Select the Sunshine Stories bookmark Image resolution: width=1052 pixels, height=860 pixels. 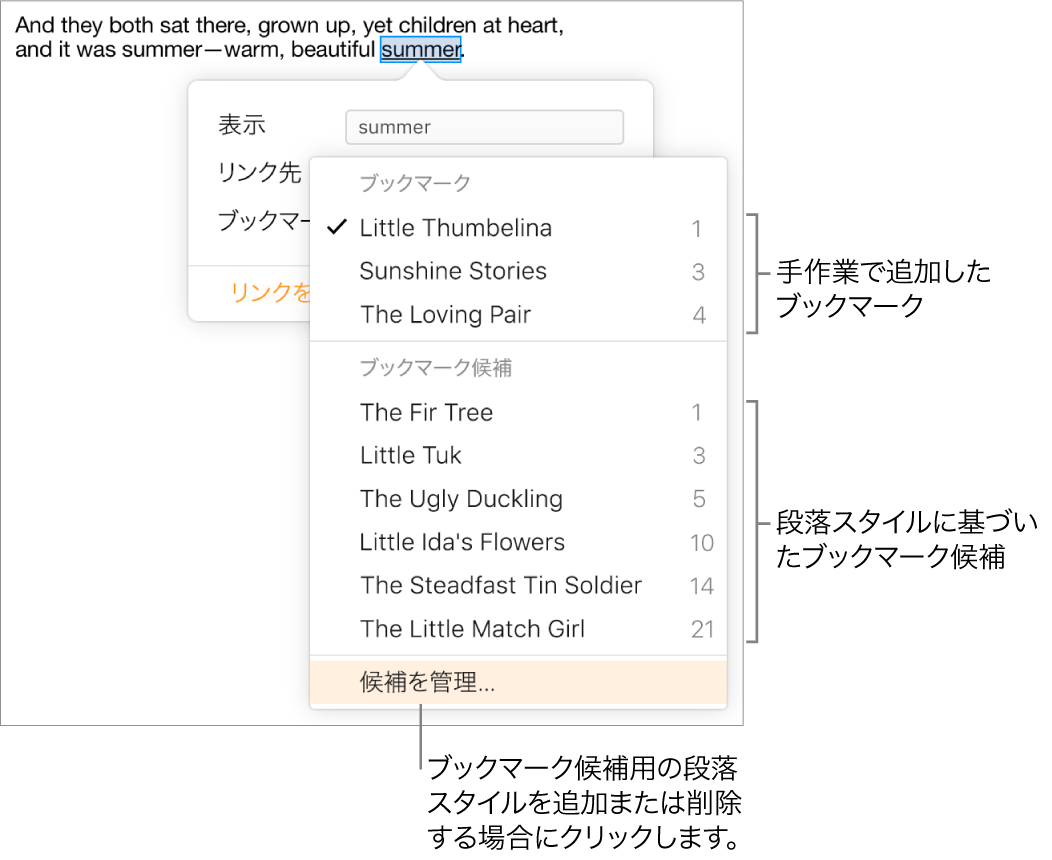(453, 272)
